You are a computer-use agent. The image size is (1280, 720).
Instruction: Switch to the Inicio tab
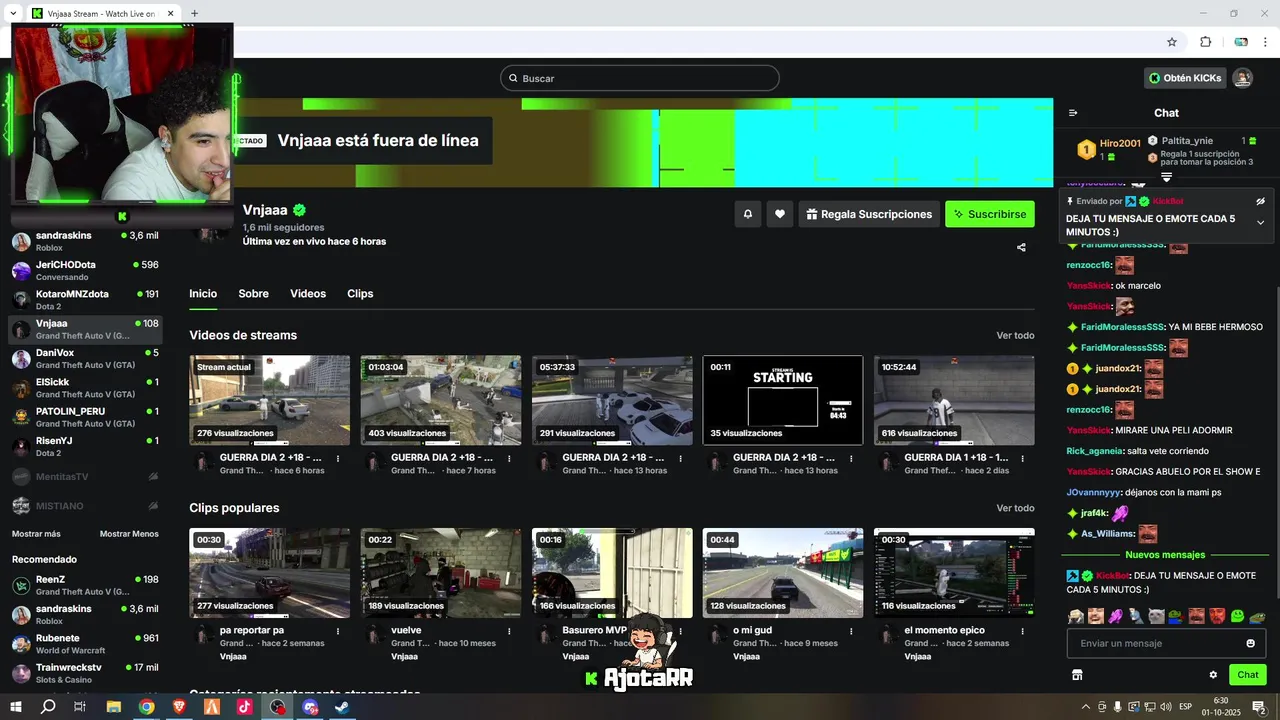click(x=203, y=294)
